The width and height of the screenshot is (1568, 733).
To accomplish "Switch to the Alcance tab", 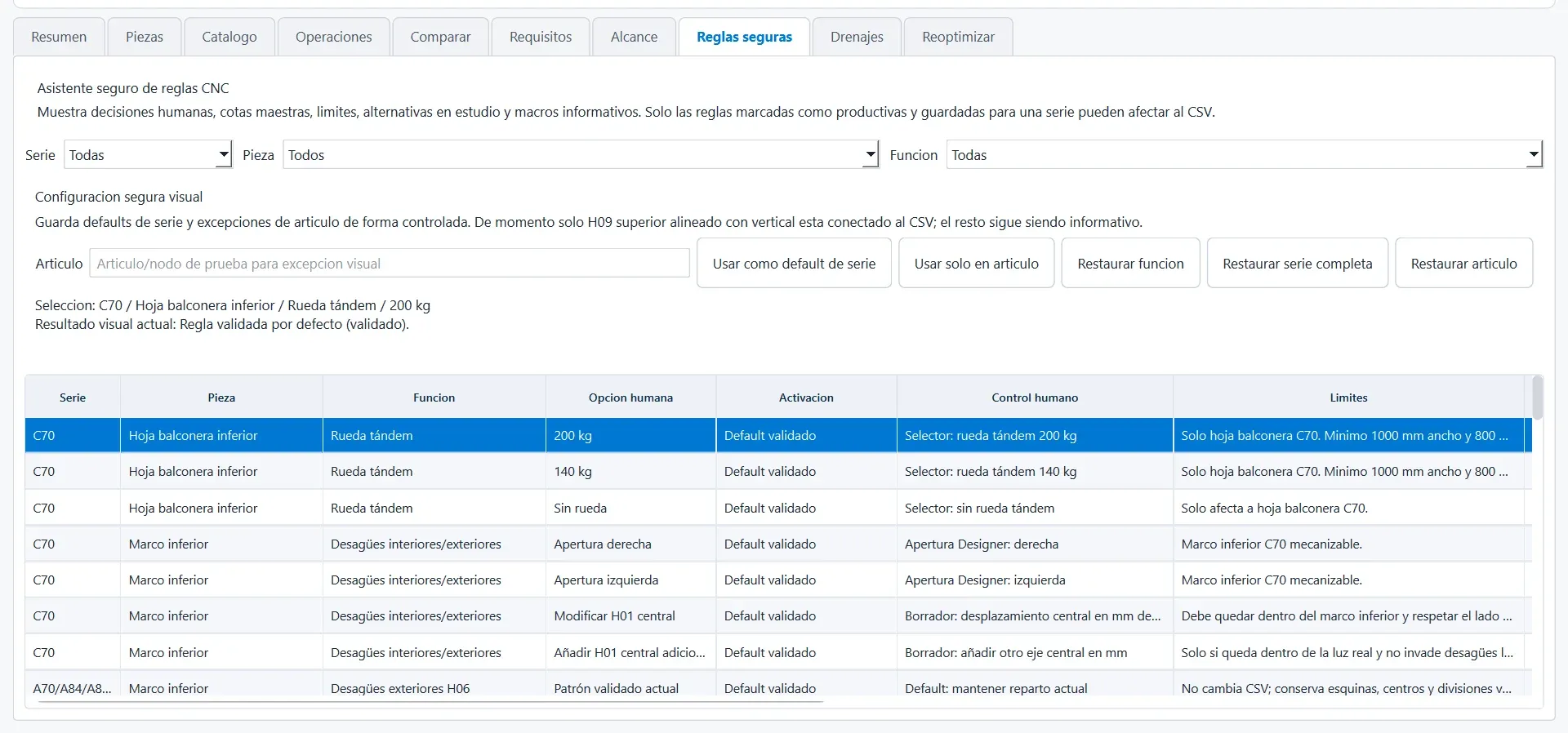I will [x=635, y=37].
